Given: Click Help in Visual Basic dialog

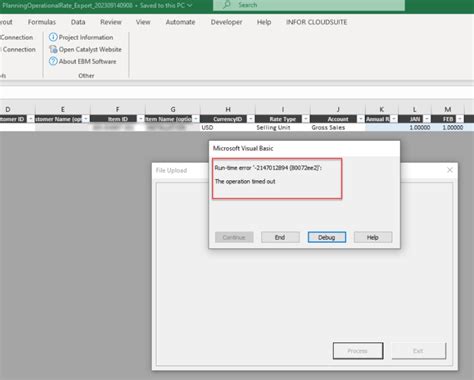Looking at the screenshot, I should (373, 237).
